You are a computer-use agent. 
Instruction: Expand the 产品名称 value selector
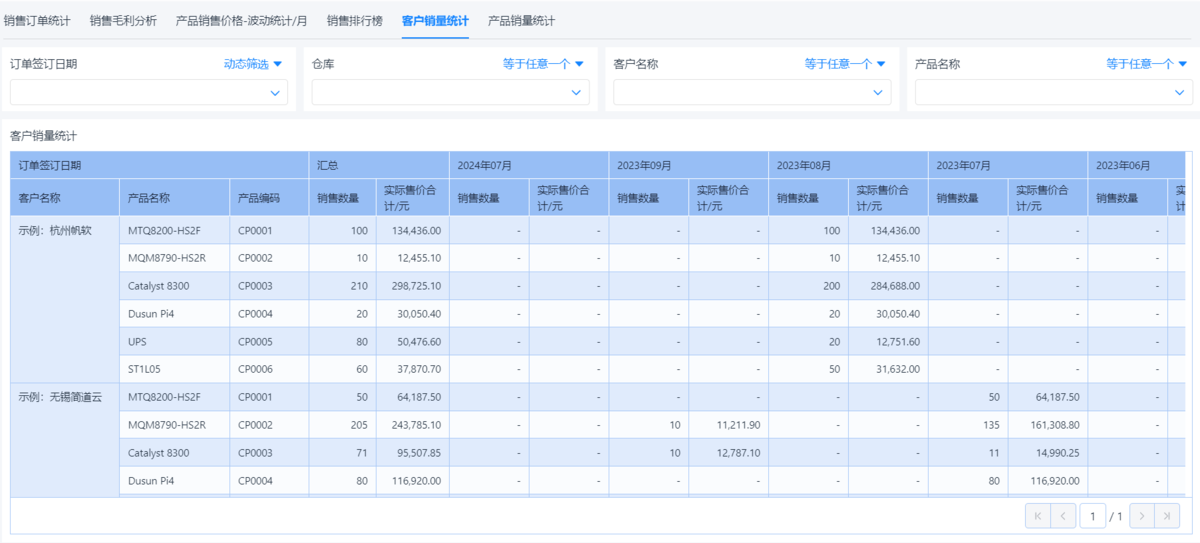[x=1055, y=92]
